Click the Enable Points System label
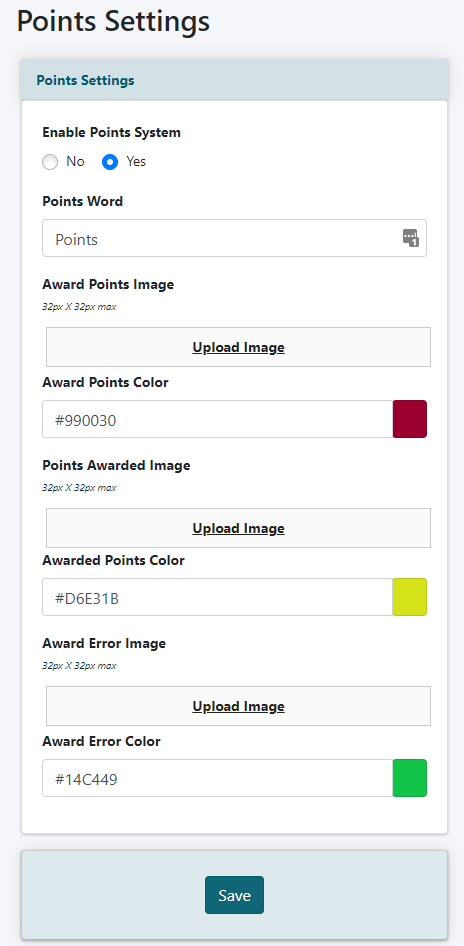 tap(112, 133)
